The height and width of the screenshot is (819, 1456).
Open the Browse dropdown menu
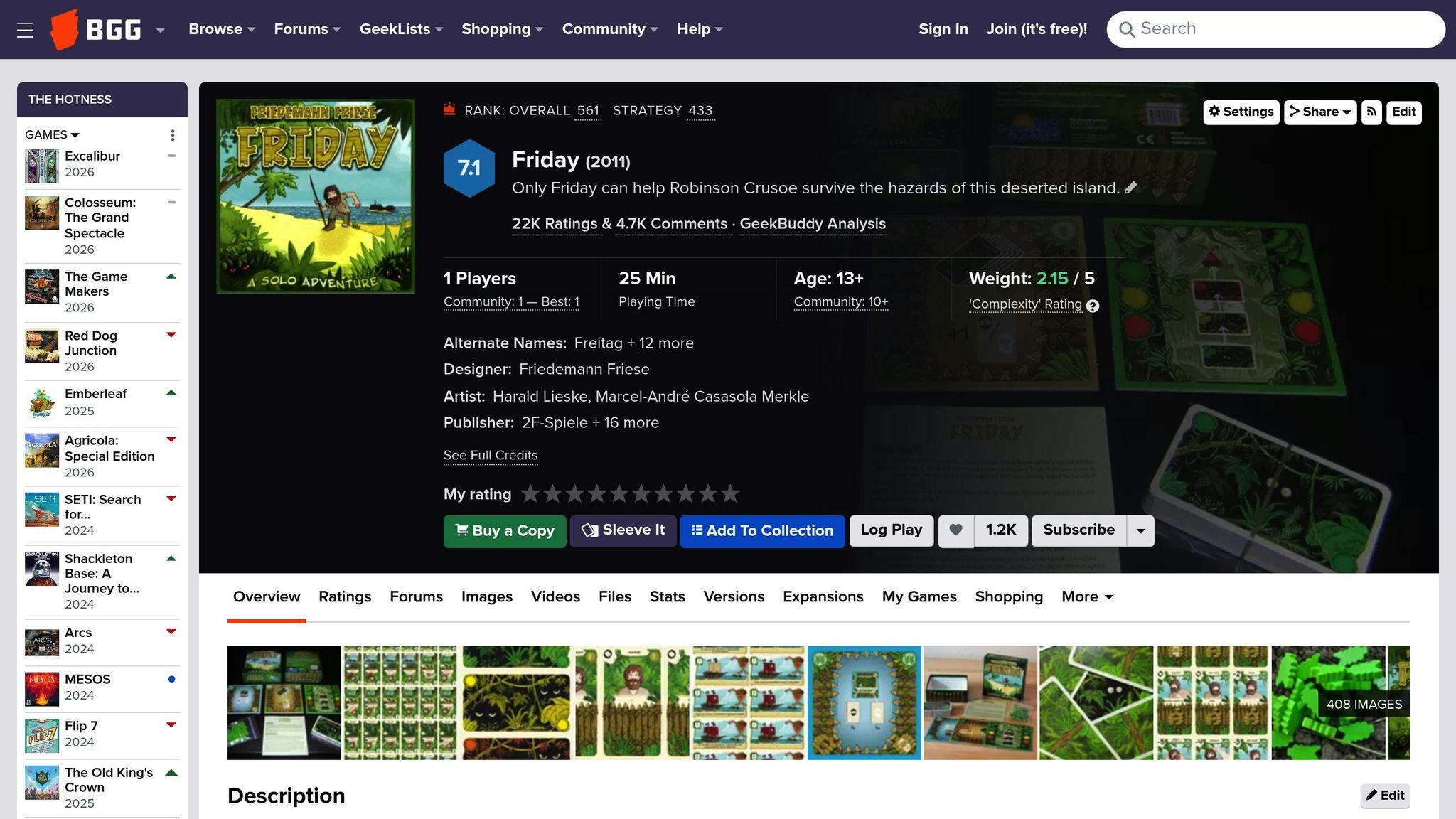222,29
